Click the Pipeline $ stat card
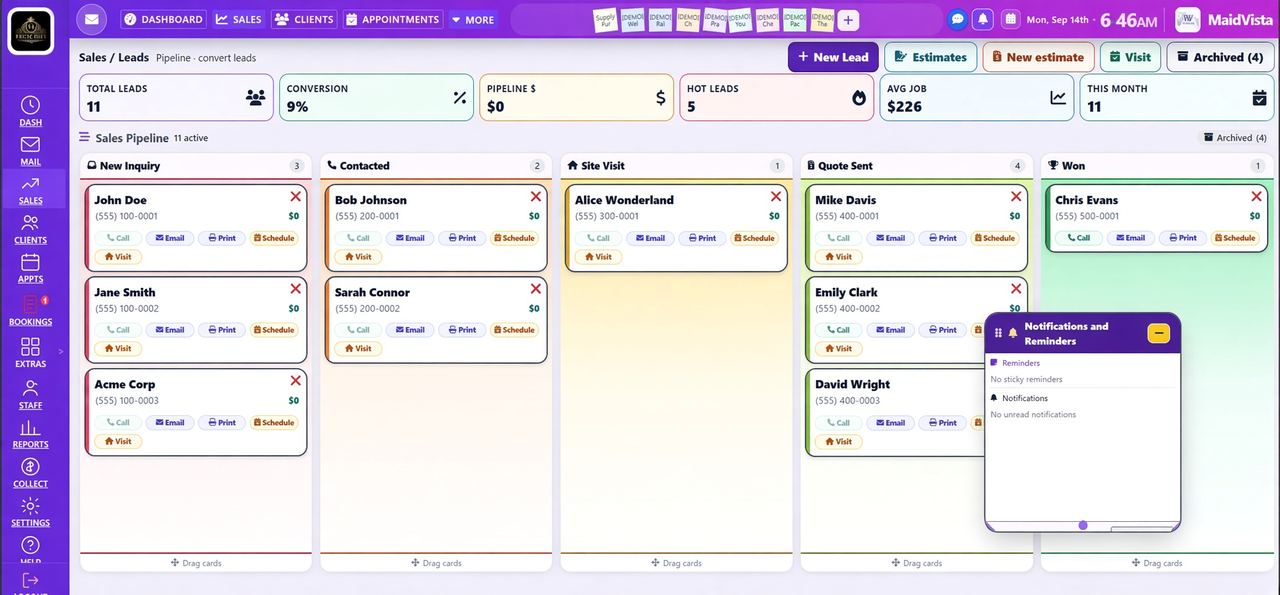1280x595 pixels. click(x=576, y=97)
